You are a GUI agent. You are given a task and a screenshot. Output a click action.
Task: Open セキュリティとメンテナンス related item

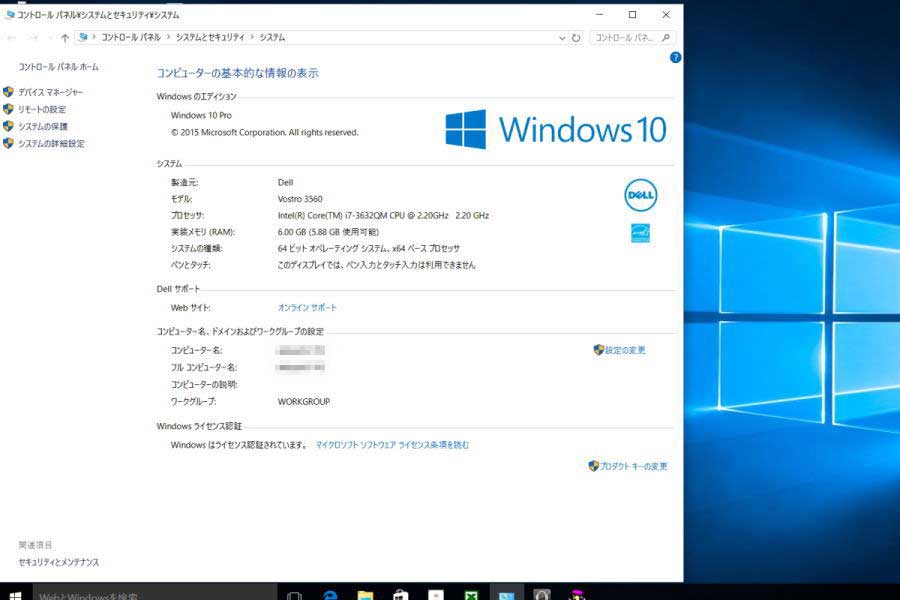point(59,562)
